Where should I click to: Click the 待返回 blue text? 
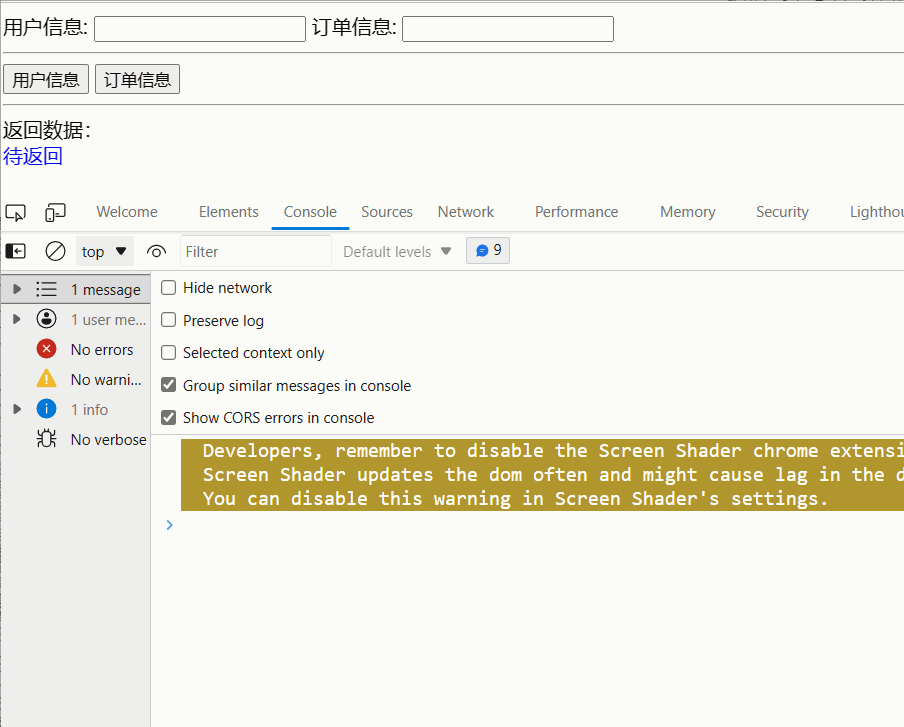tap(33, 156)
